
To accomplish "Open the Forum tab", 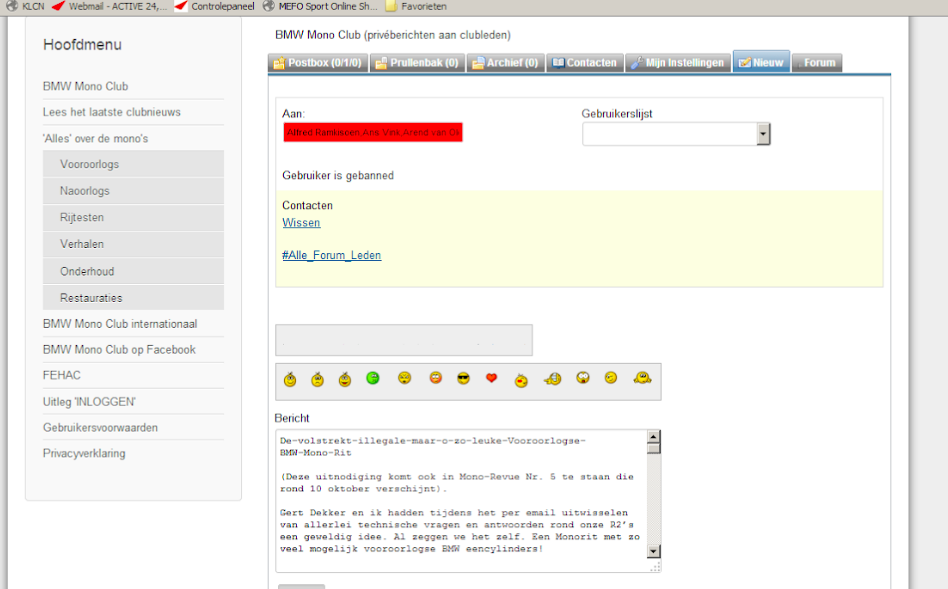I will point(817,63).
